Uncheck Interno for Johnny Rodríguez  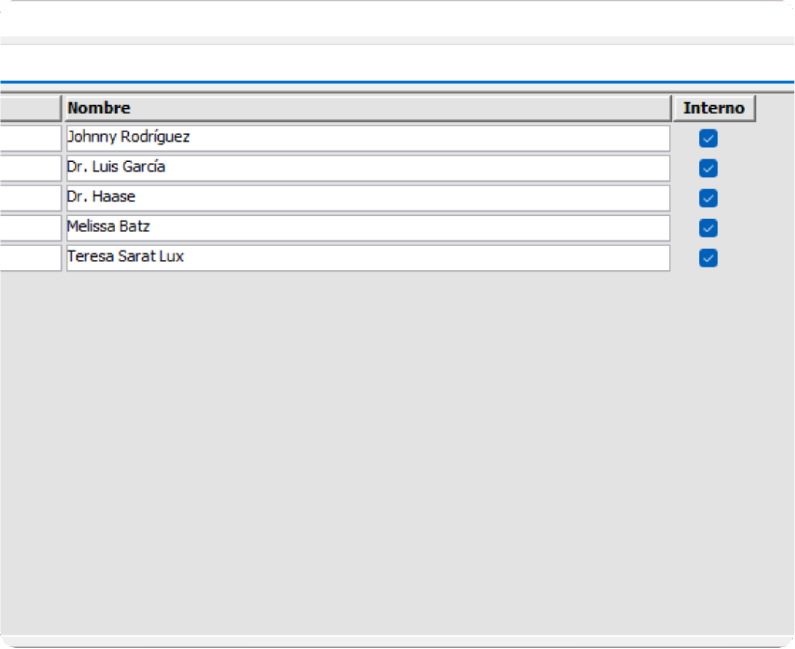(708, 138)
